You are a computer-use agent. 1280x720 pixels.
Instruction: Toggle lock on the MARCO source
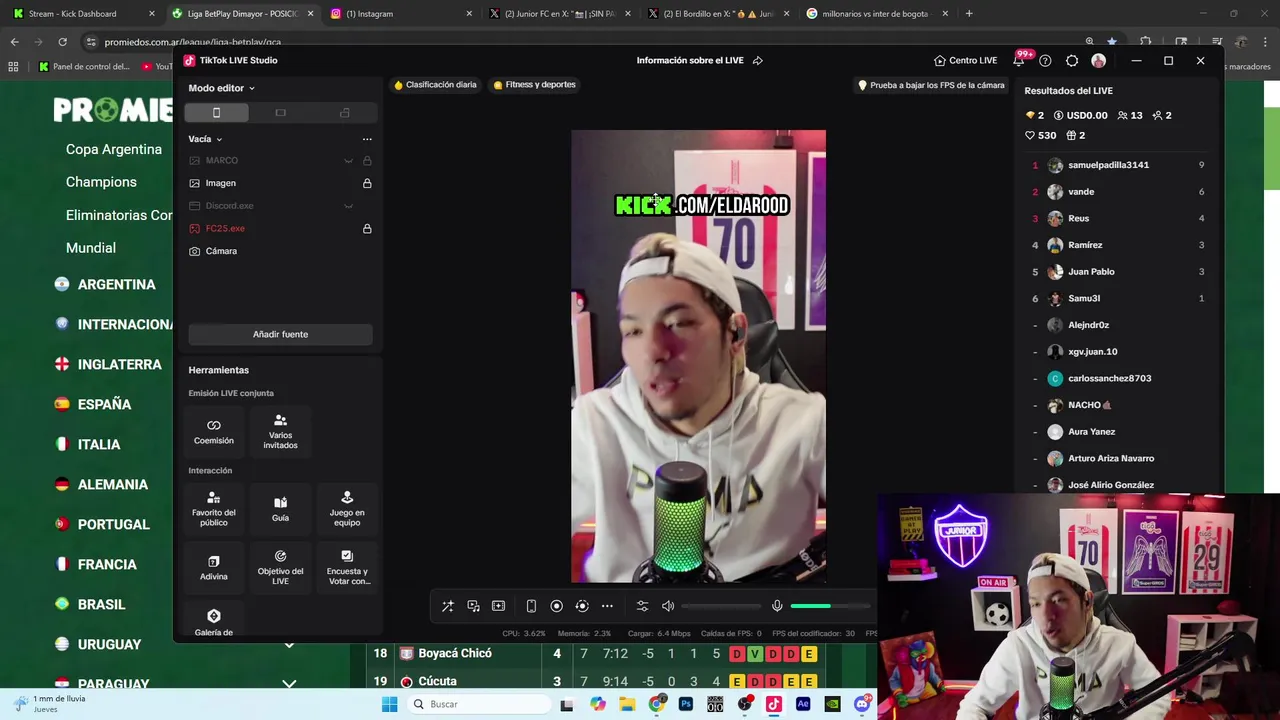coord(367,161)
